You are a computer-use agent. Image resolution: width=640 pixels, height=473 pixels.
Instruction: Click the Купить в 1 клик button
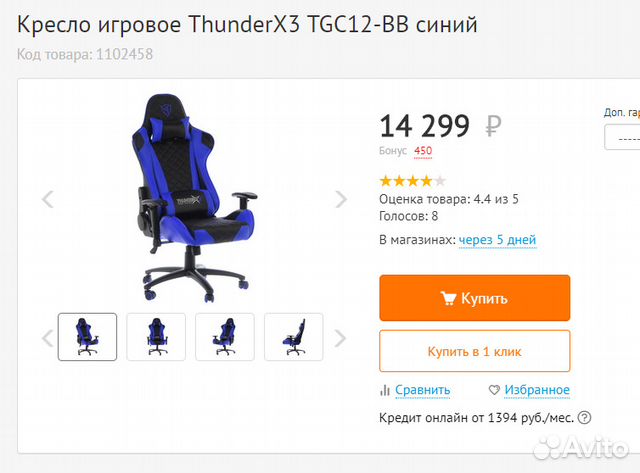pos(474,351)
